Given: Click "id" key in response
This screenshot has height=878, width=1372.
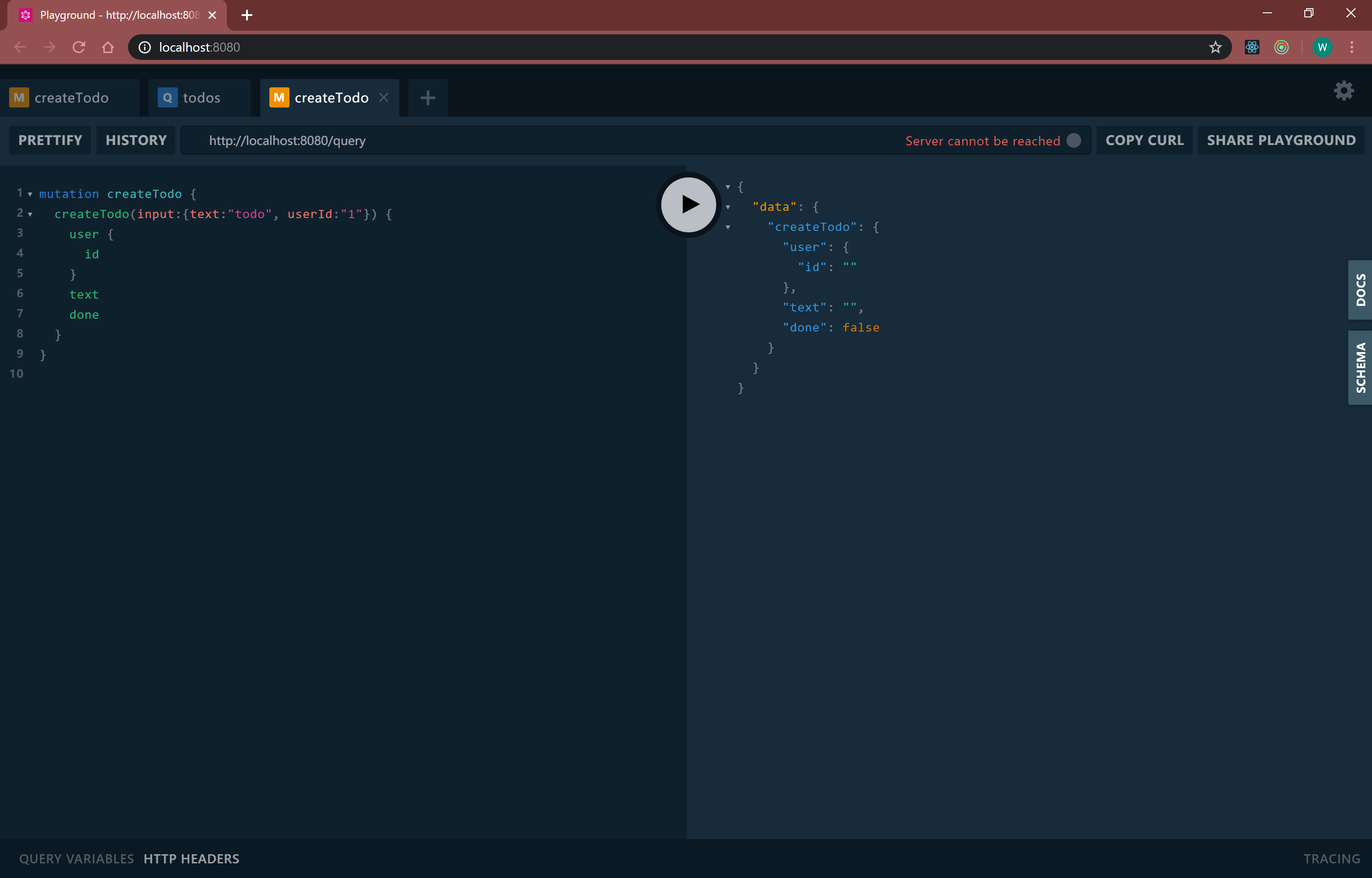Looking at the screenshot, I should pyautogui.click(x=812, y=268).
